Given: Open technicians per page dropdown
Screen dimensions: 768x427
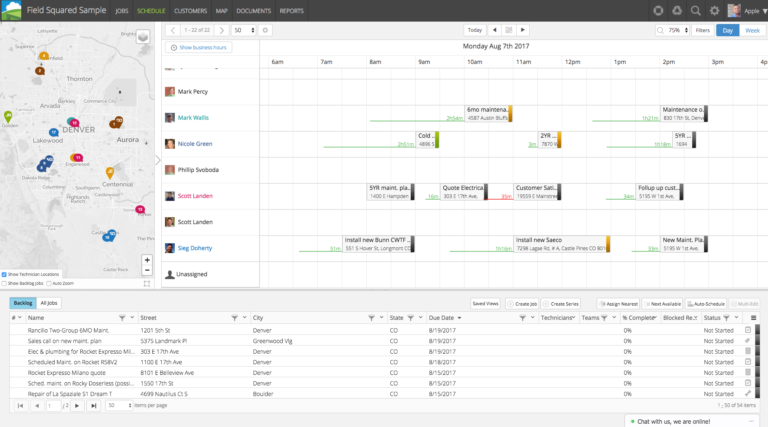Looking at the screenshot, I should click(x=243, y=30).
